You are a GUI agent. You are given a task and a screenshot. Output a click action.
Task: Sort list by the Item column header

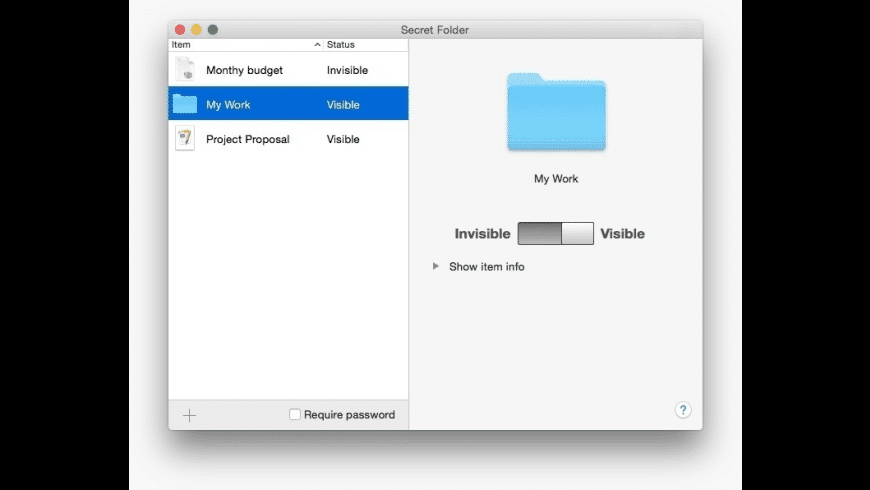tap(245, 44)
